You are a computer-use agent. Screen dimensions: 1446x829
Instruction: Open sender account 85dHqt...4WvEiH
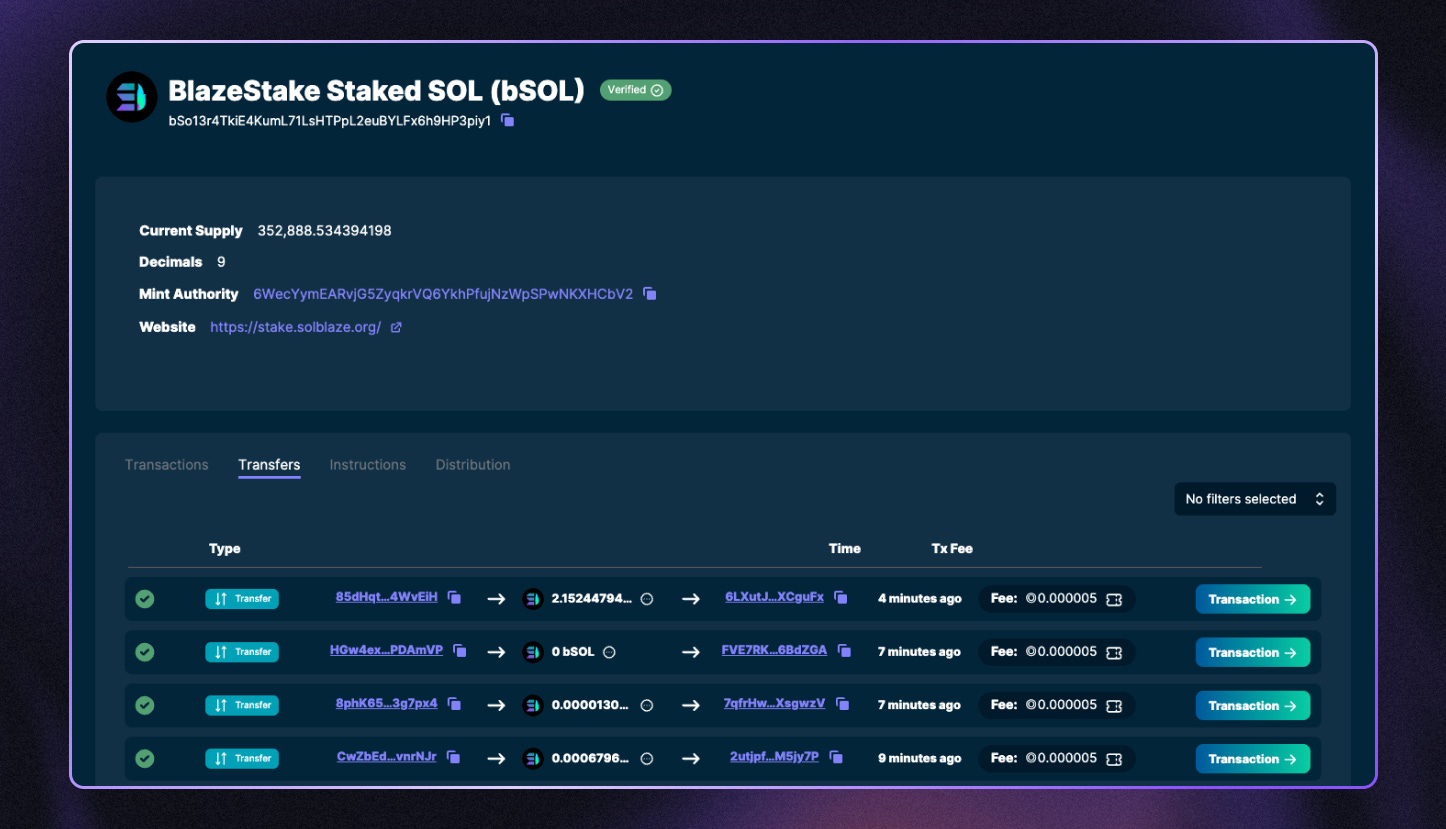[x=387, y=597]
